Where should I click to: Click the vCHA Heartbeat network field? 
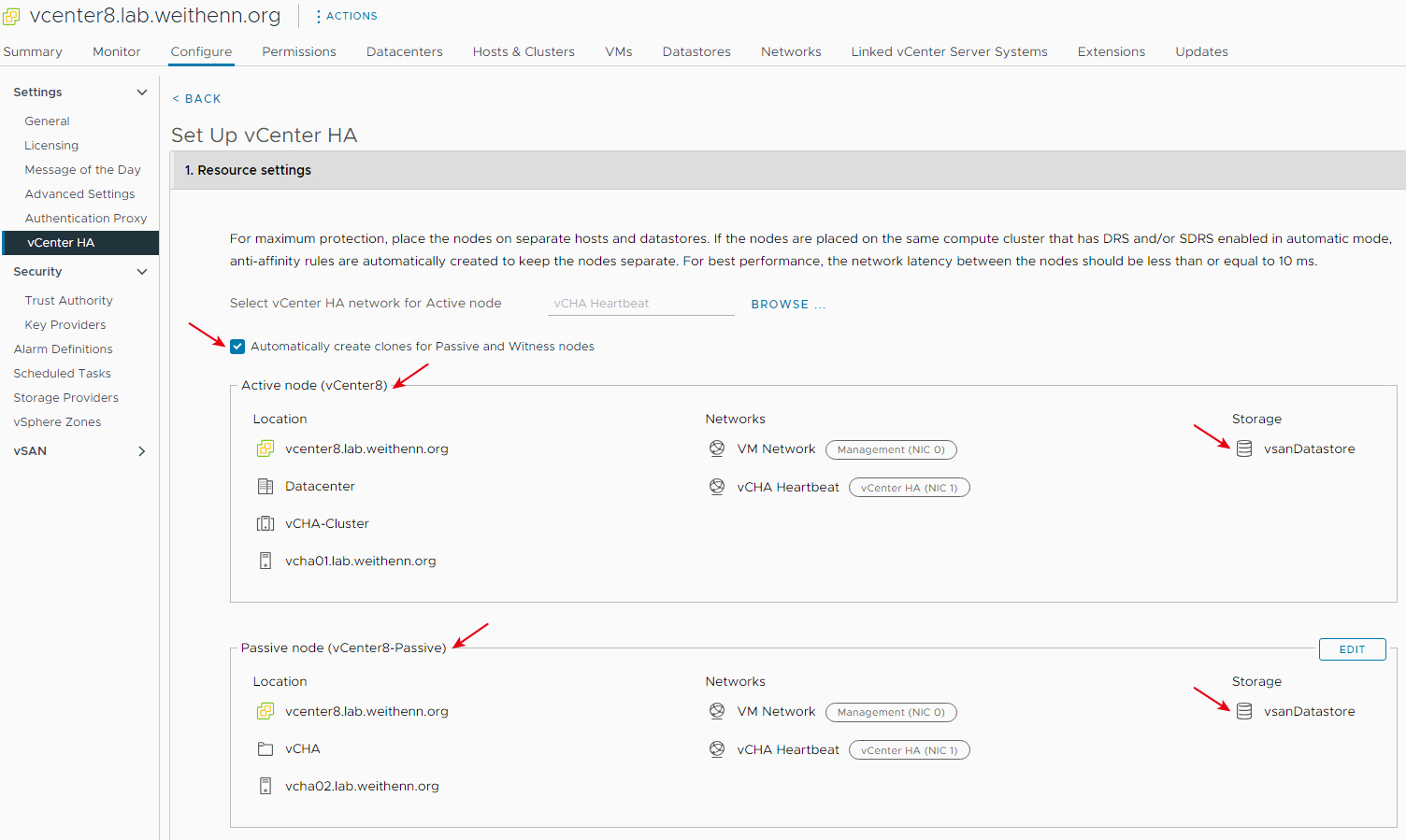640,304
